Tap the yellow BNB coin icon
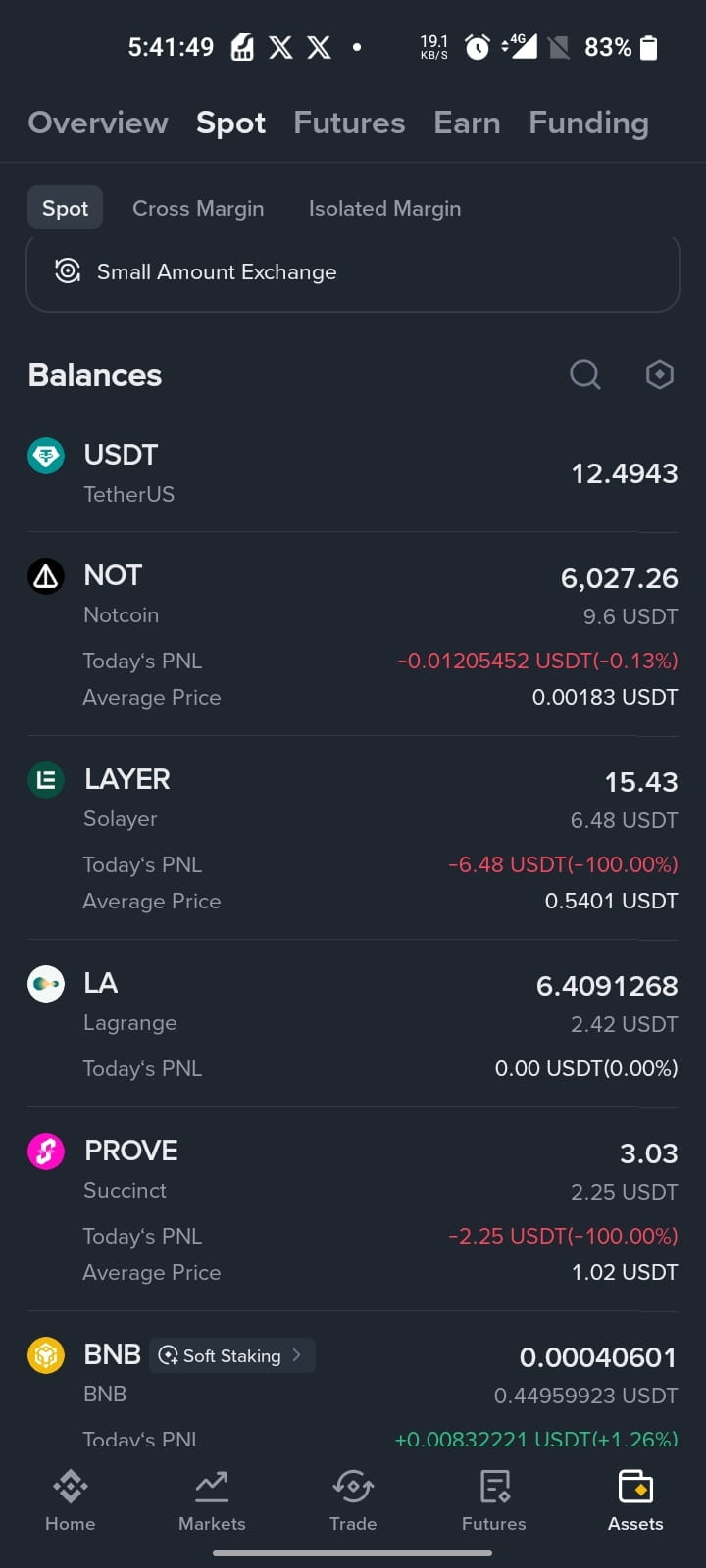This screenshot has width=706, height=1568. (46, 1355)
